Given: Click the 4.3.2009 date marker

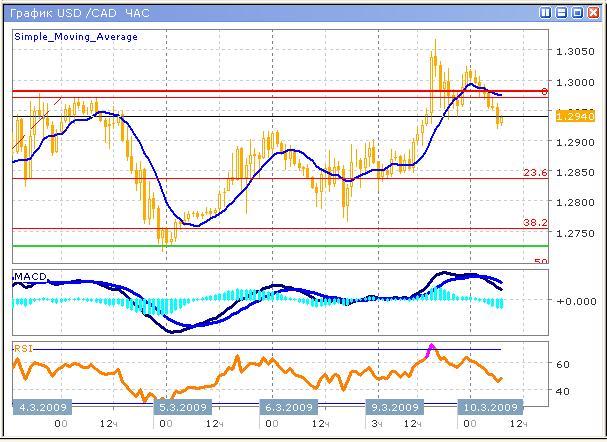Looking at the screenshot, I should (40, 407).
